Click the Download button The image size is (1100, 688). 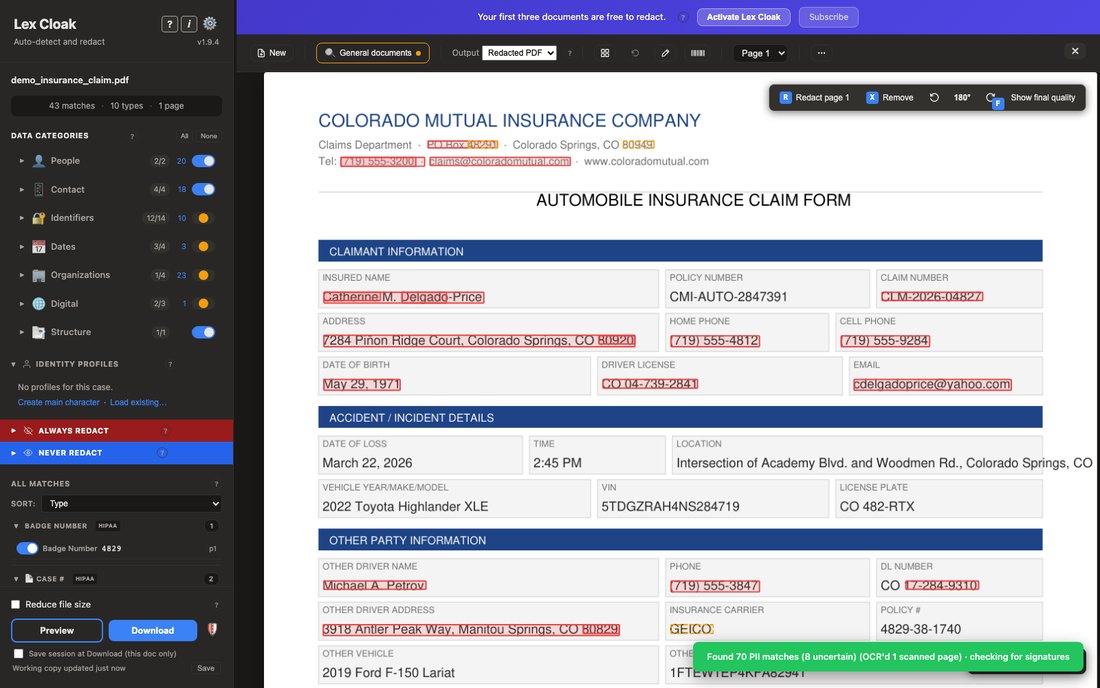point(153,630)
